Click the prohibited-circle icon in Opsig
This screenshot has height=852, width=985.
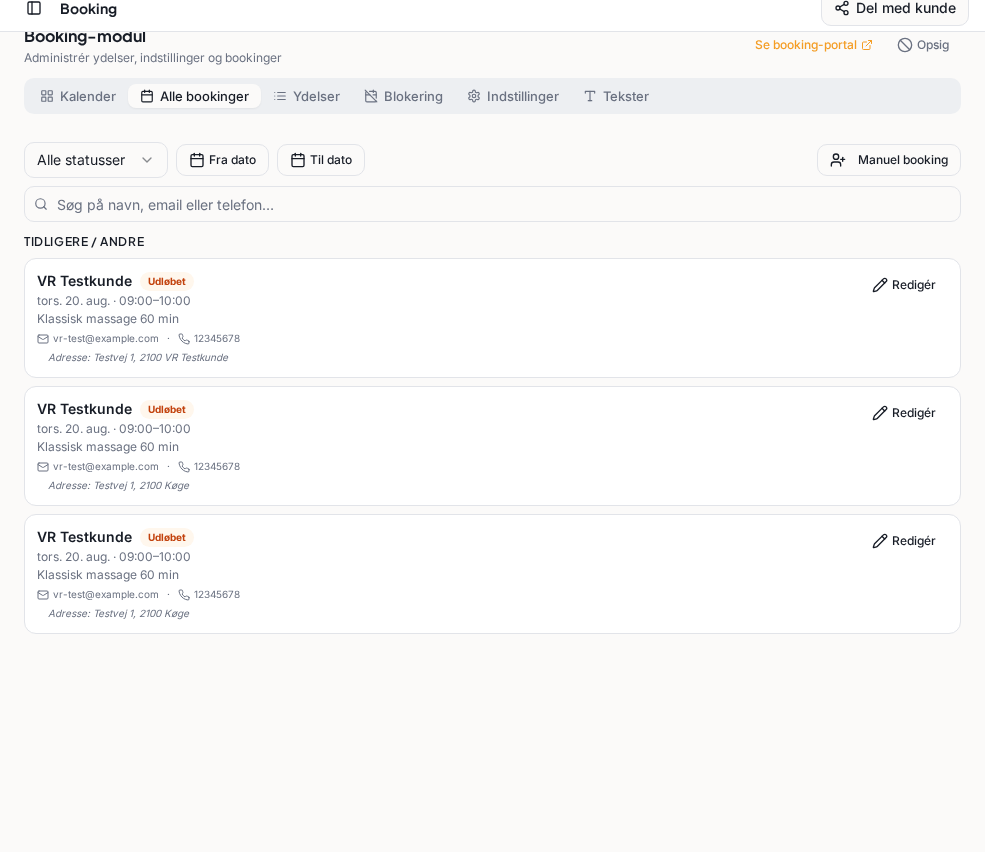905,45
